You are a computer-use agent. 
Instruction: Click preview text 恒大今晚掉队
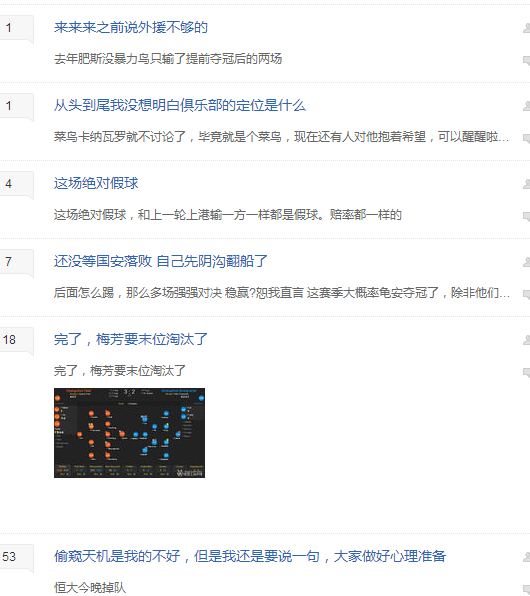pos(90,588)
